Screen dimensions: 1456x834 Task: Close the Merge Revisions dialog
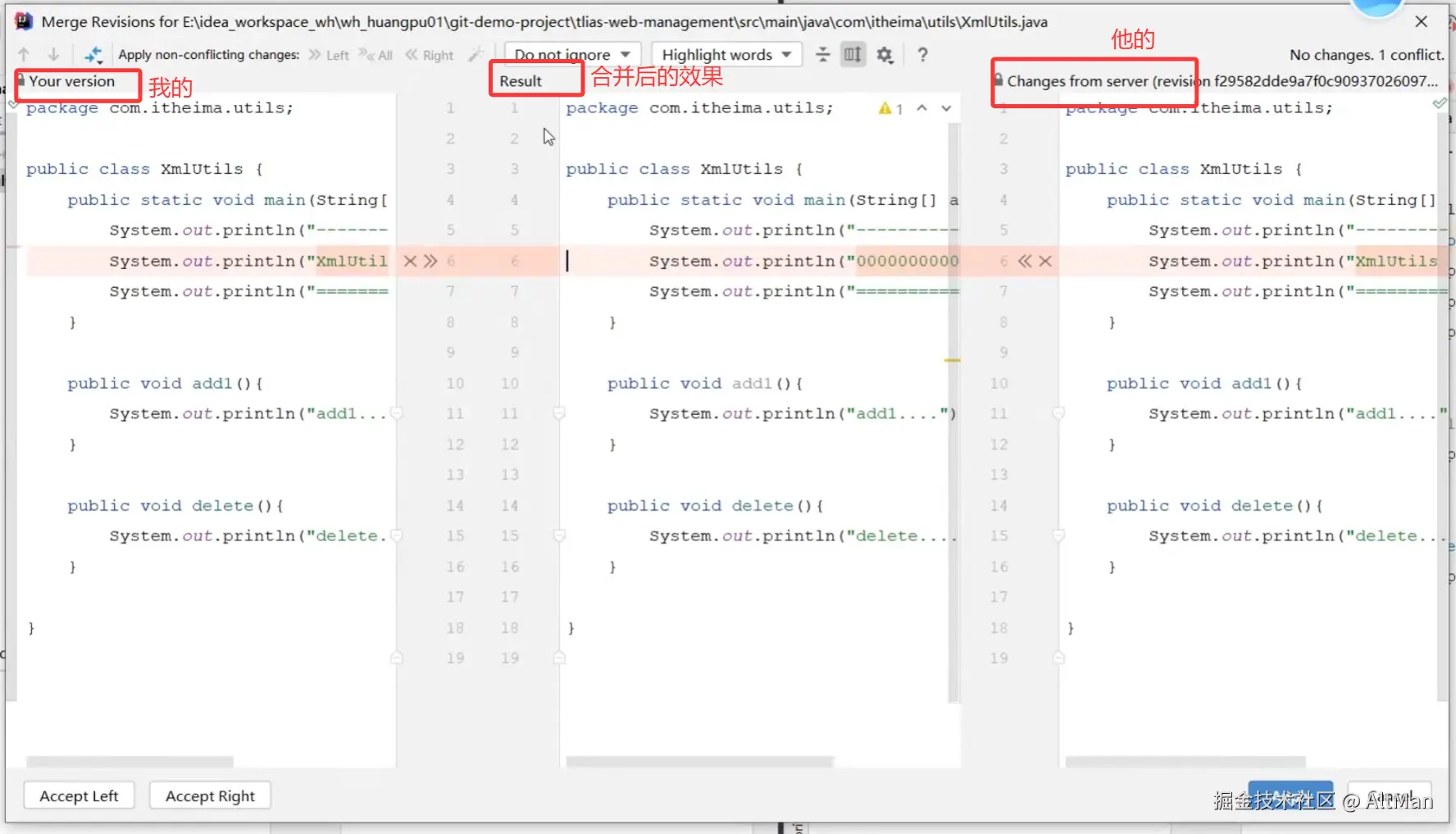pos(1422,21)
